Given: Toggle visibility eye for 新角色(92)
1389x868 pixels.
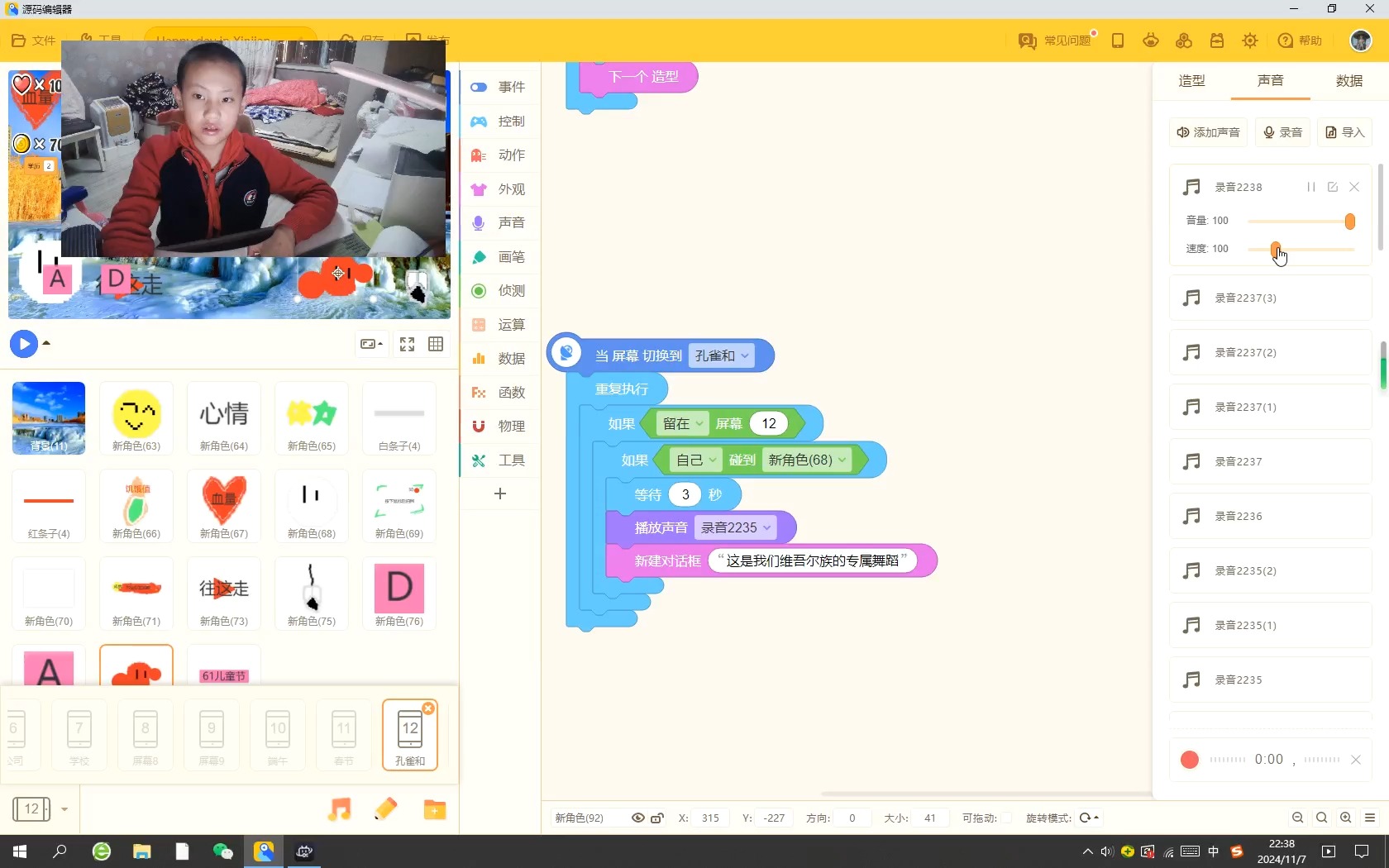Looking at the screenshot, I should [x=637, y=818].
